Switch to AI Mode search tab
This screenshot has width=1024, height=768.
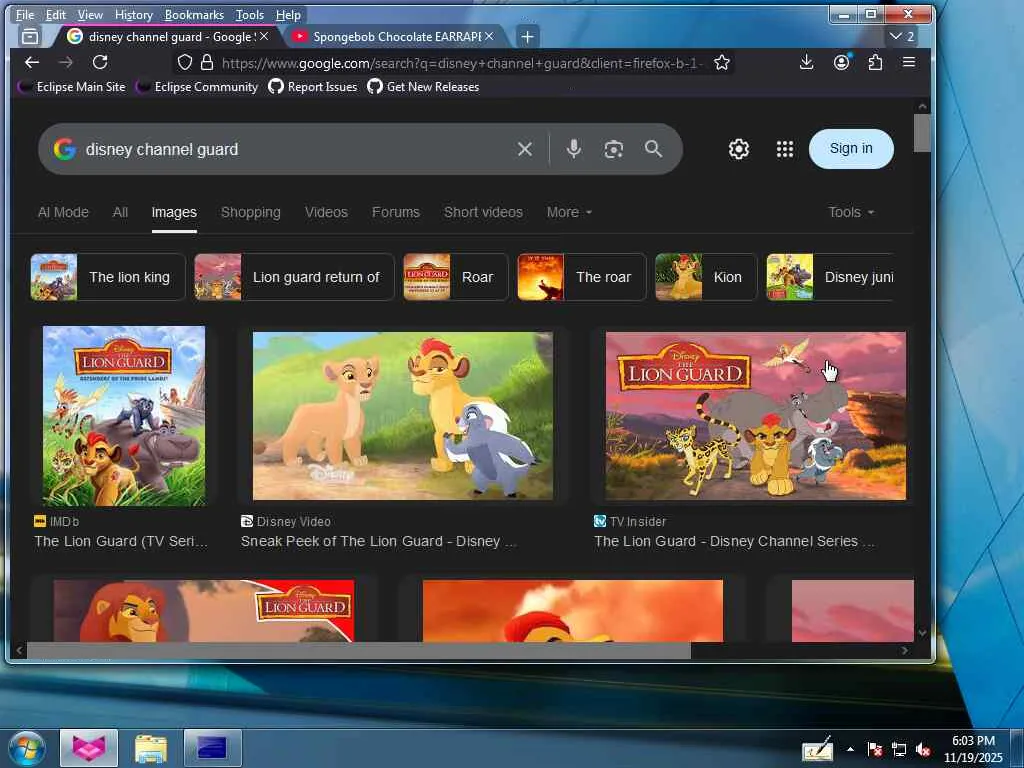point(63,212)
